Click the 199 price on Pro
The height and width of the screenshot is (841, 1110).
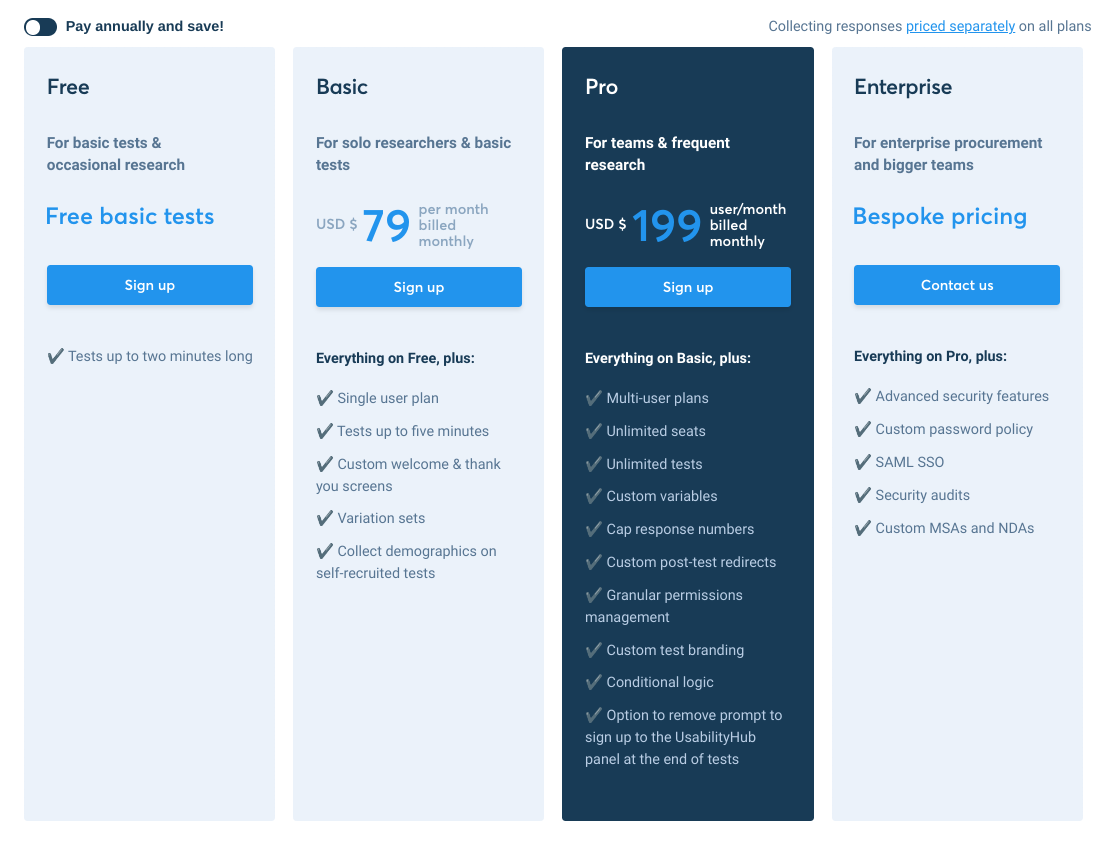(667, 226)
